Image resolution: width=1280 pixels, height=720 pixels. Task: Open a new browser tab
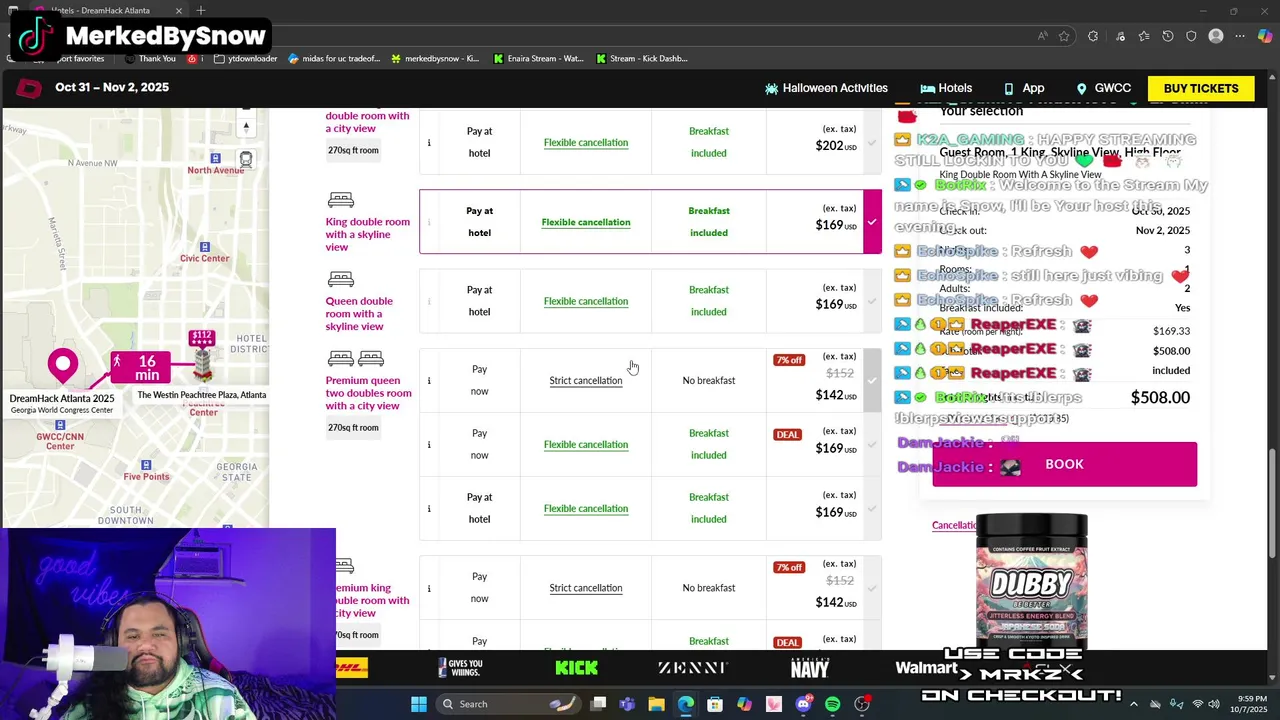pyautogui.click(x=201, y=10)
